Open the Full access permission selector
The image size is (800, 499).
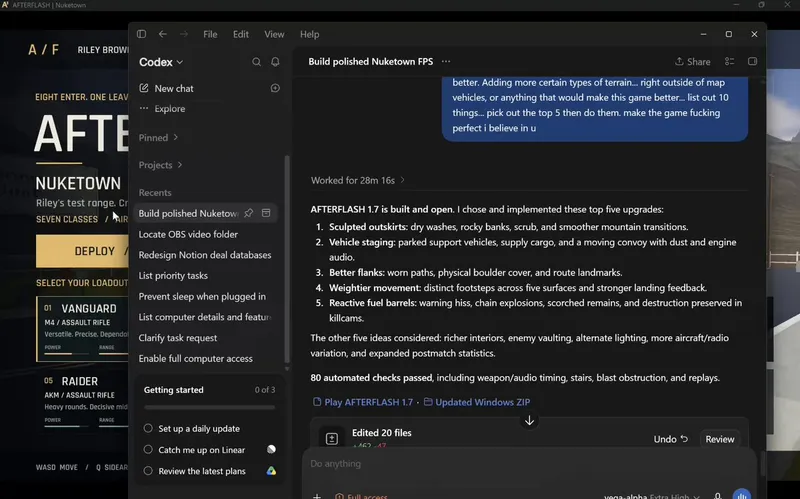361,496
